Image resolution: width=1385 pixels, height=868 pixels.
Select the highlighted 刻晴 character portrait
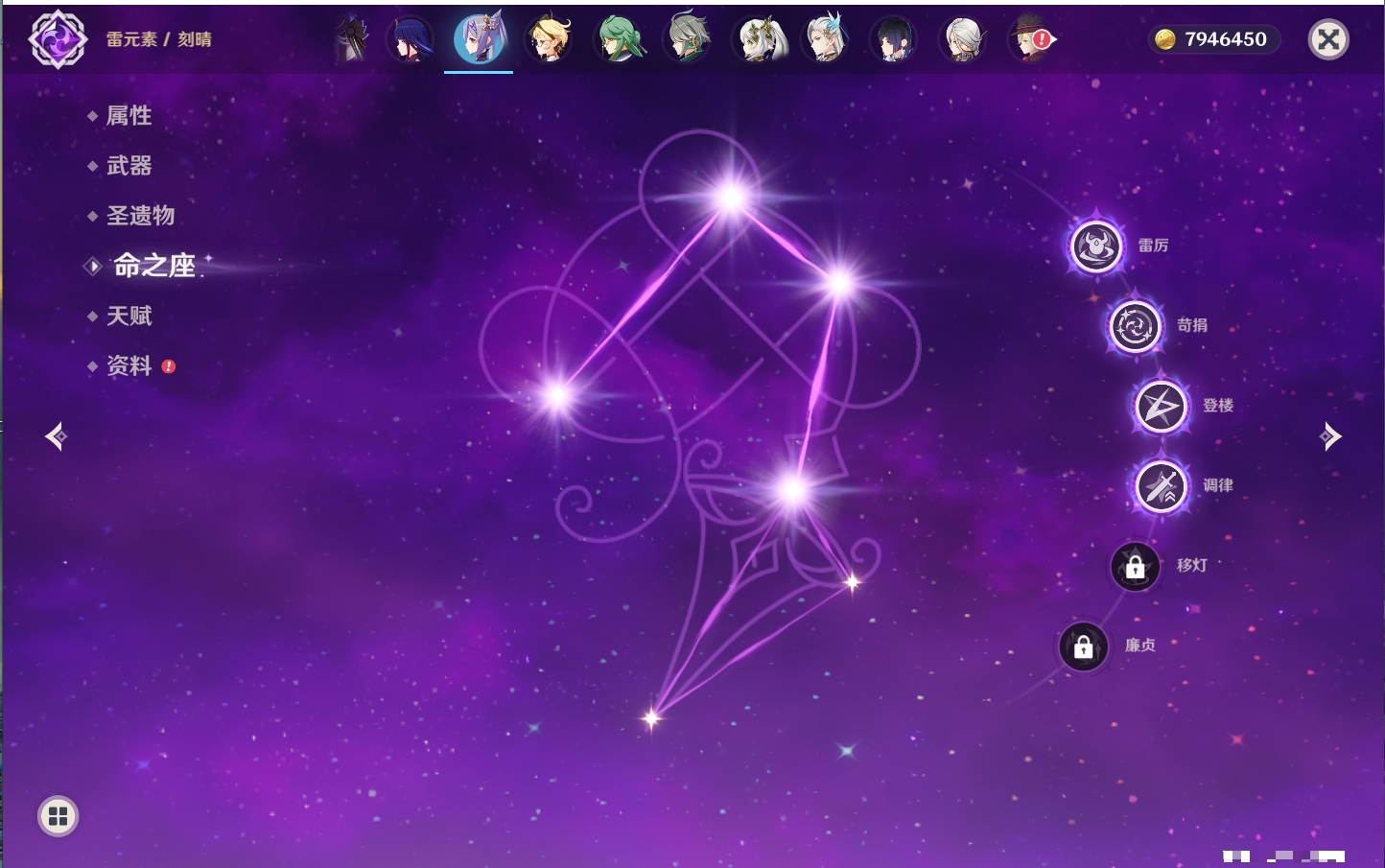point(479,39)
